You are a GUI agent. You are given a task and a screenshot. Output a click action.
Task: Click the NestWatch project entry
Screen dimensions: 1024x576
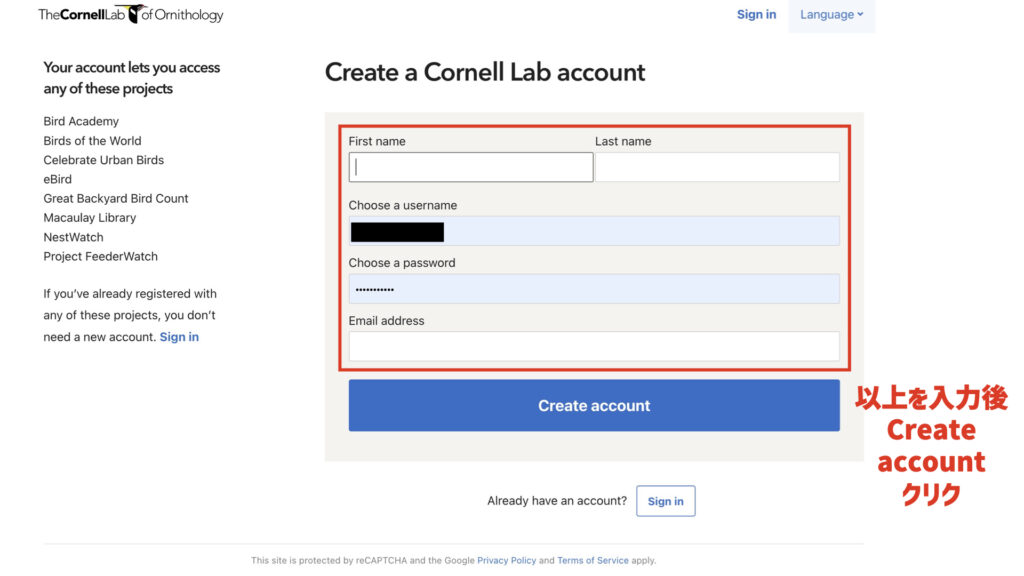[73, 237]
